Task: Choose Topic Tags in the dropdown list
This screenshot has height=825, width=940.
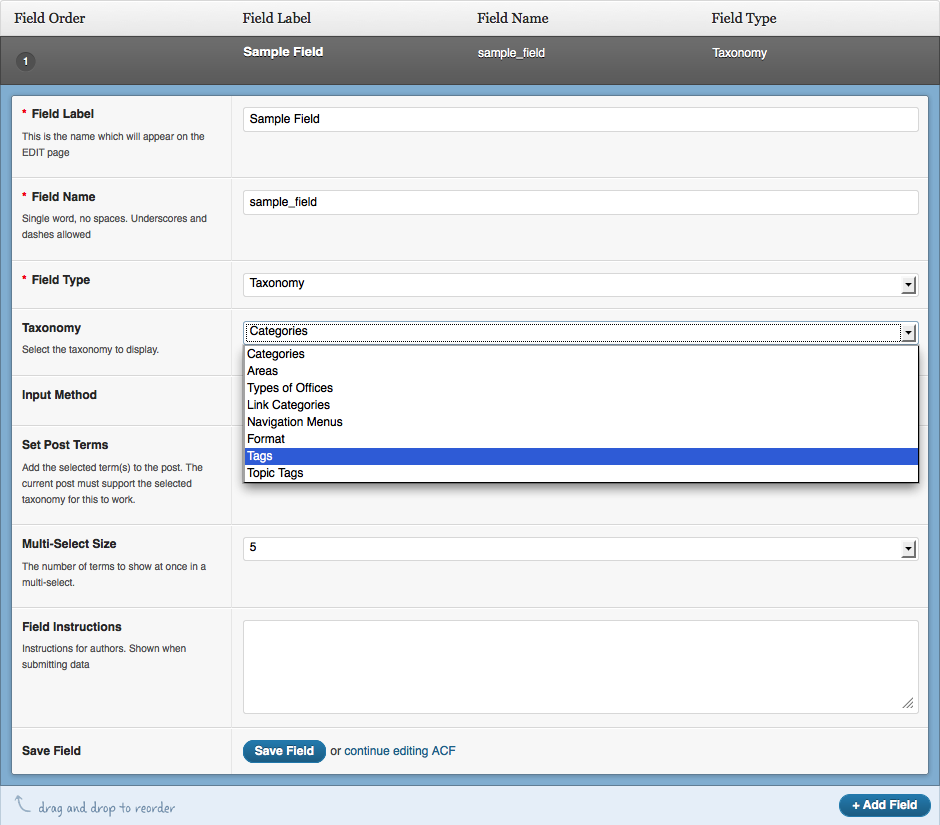Action: [580, 473]
